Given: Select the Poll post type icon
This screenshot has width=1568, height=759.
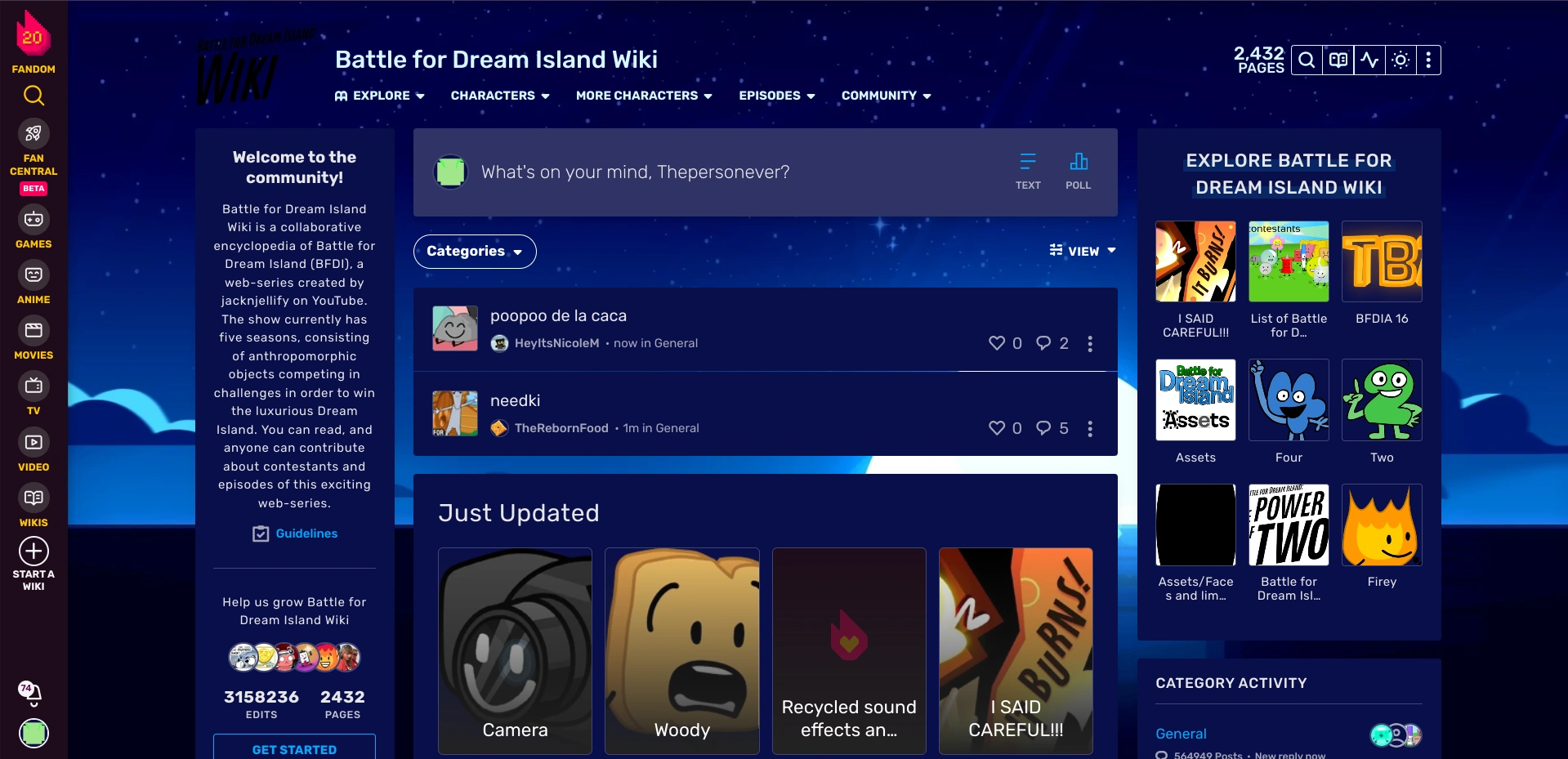Looking at the screenshot, I should tap(1079, 172).
